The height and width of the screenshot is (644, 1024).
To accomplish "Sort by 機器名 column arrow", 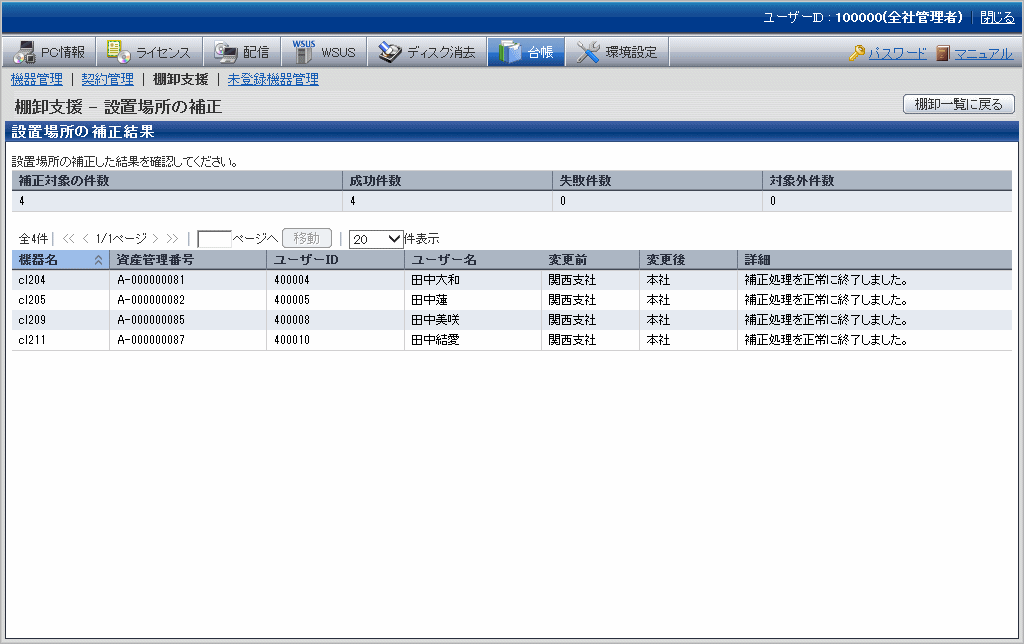I will (98, 260).
